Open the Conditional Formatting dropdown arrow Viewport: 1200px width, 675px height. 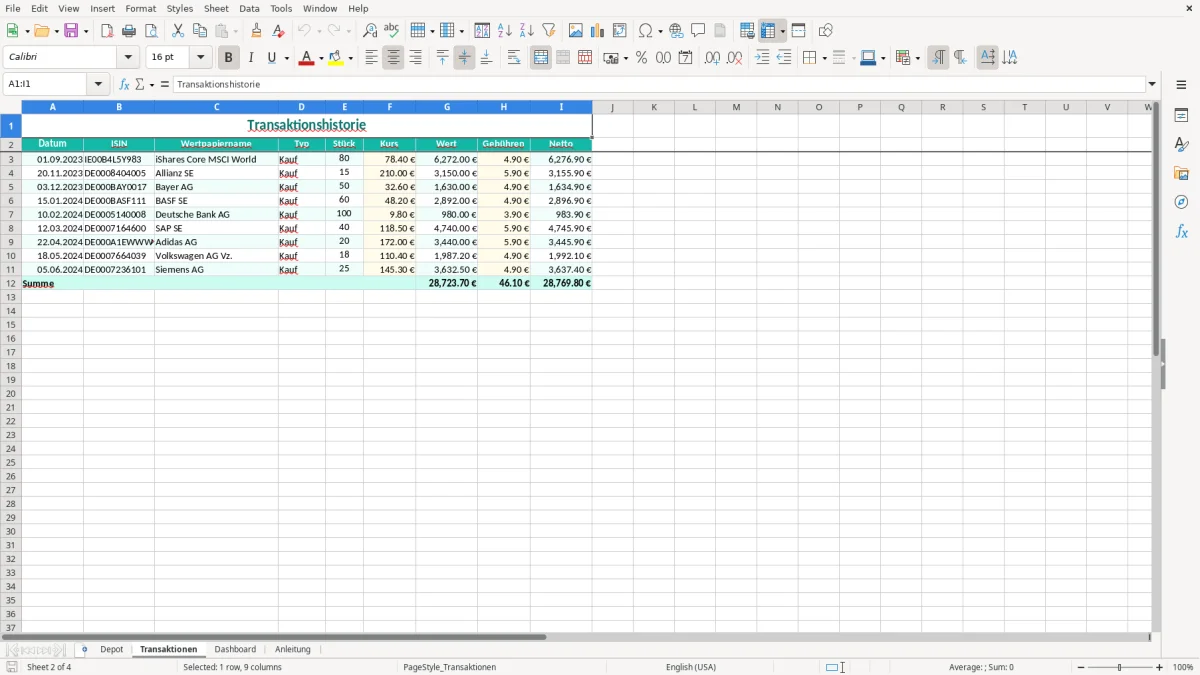click(917, 58)
